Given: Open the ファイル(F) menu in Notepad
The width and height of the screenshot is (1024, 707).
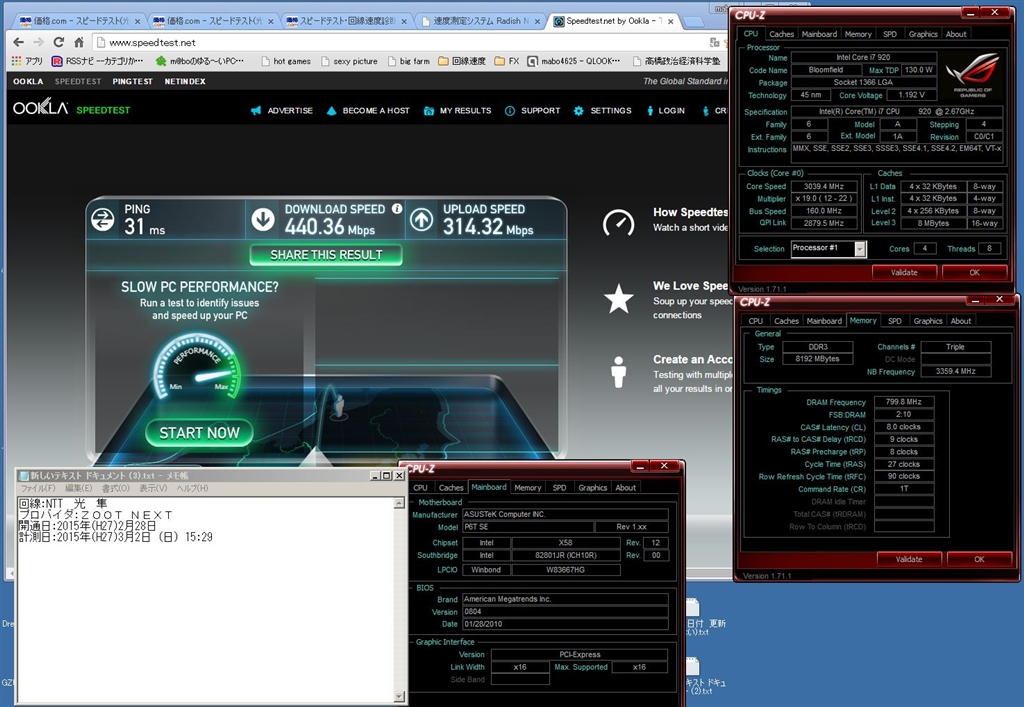Looking at the screenshot, I should click(x=38, y=488).
